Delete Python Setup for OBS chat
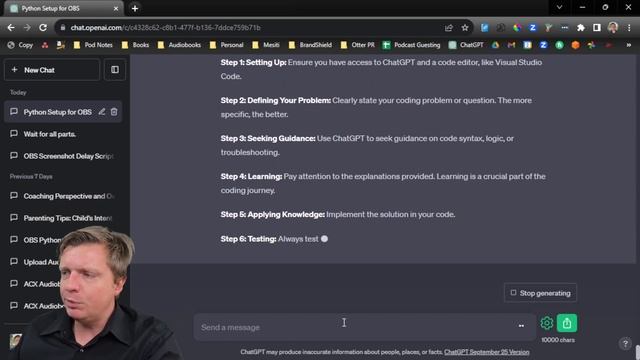Screen dimensions: 640x360 pos(114,111)
